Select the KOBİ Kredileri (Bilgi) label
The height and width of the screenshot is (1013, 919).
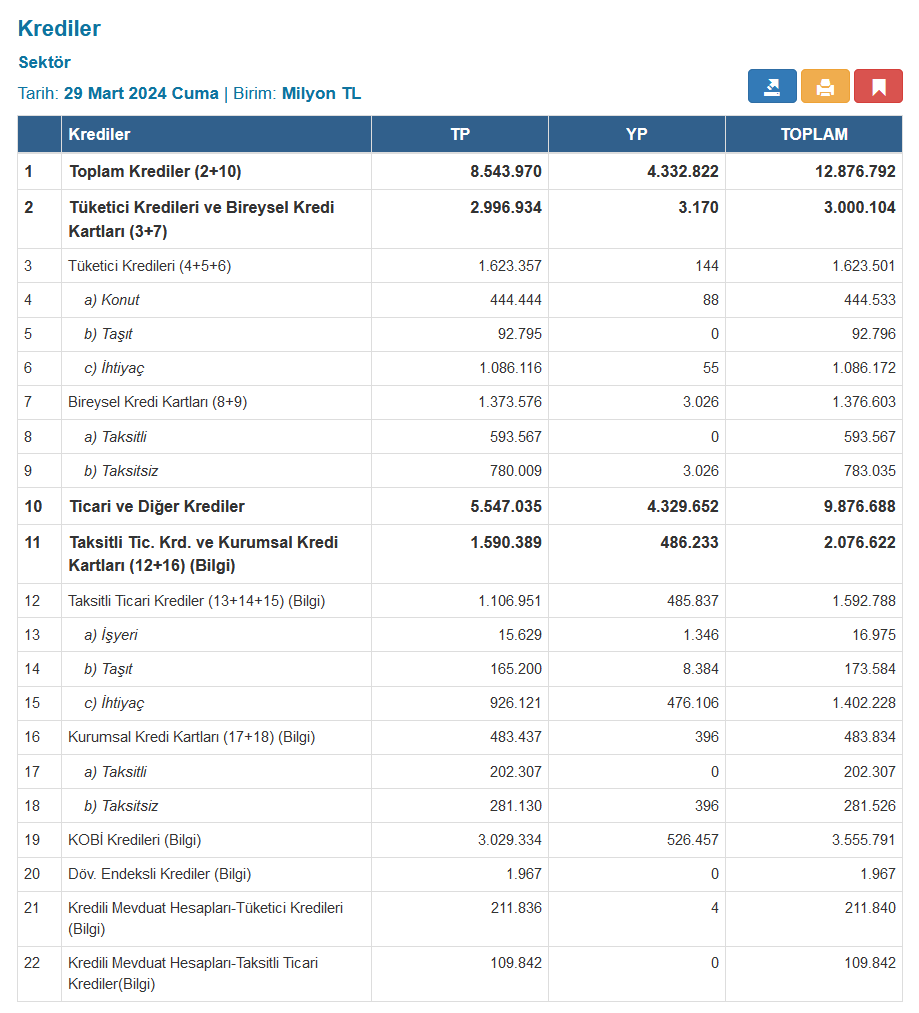point(135,840)
